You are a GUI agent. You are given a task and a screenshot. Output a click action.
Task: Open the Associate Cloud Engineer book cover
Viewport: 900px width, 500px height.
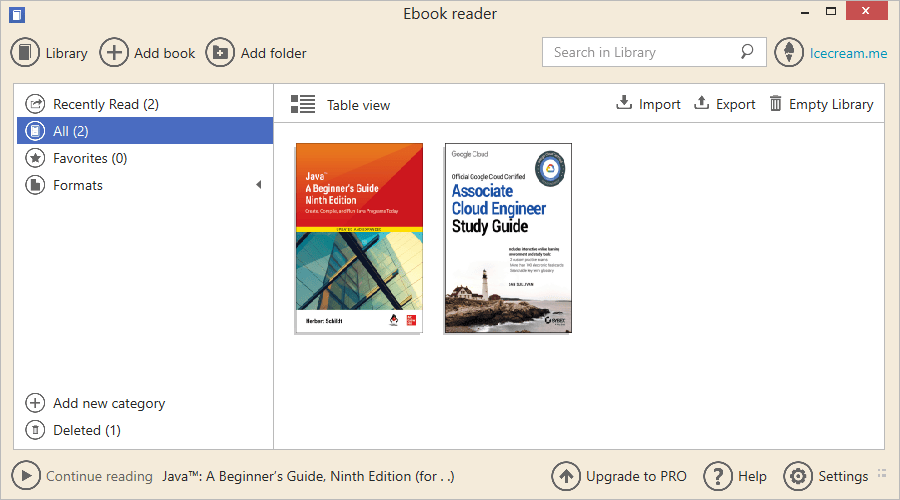click(x=509, y=238)
